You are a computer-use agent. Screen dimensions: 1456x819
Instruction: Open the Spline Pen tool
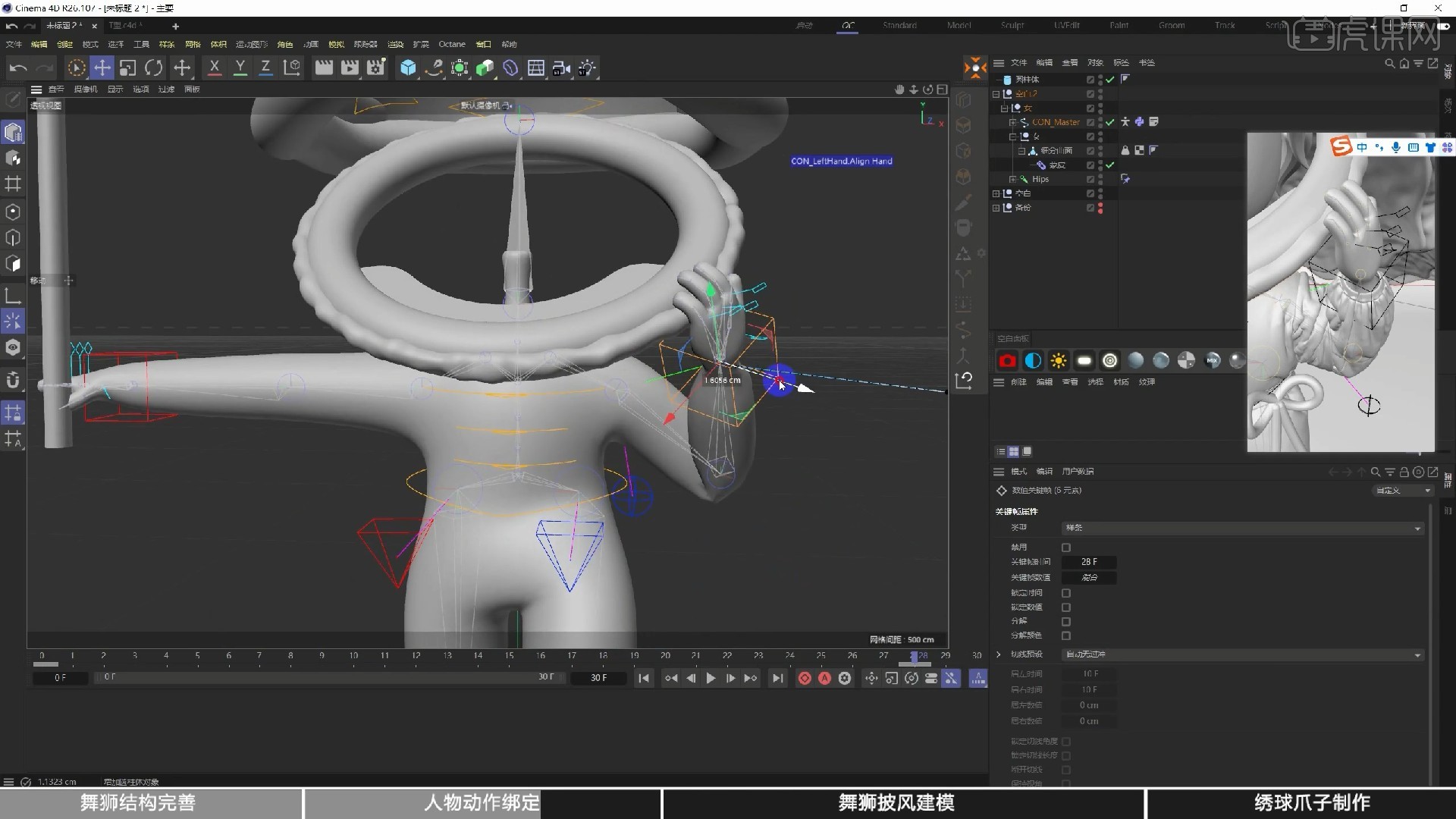click(x=434, y=67)
